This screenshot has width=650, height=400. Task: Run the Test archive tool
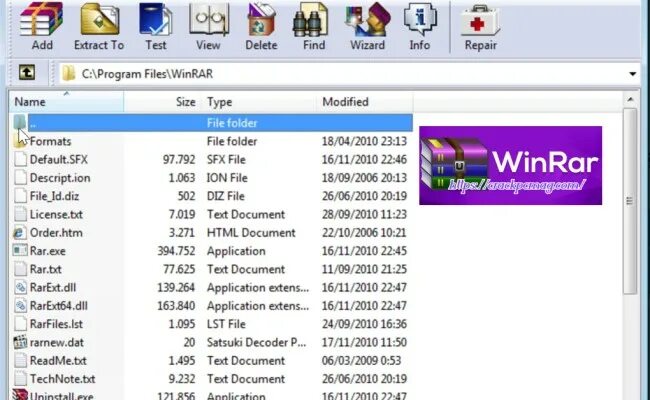tap(155, 26)
